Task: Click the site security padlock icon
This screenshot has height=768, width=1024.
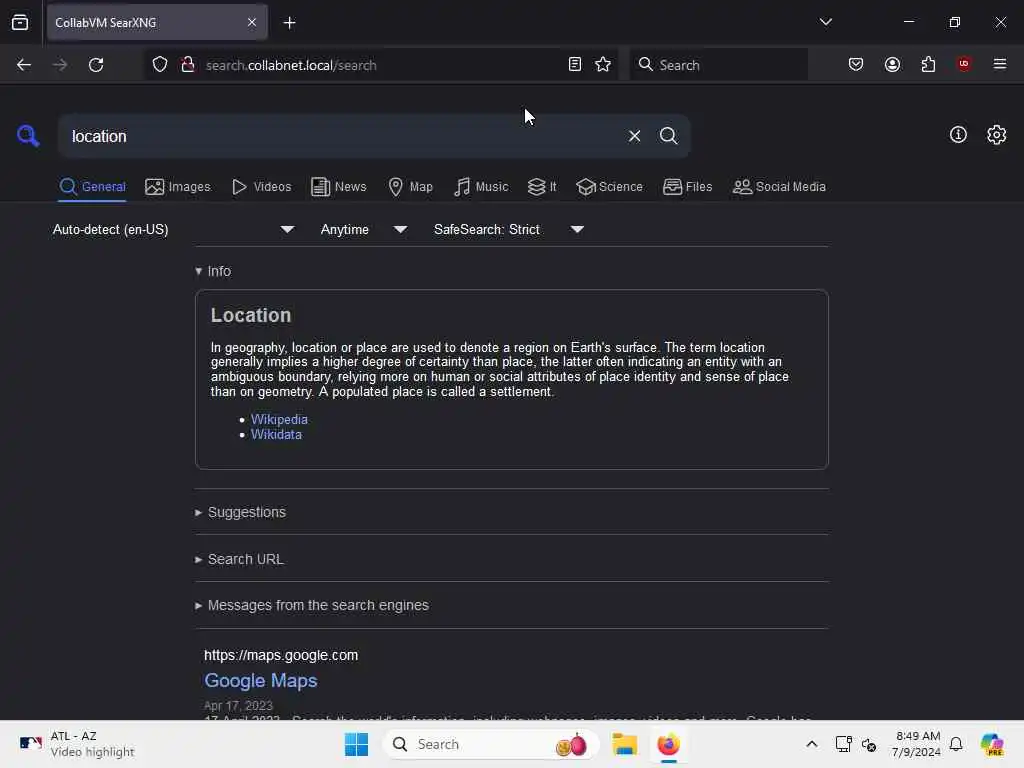Action: 187,64
